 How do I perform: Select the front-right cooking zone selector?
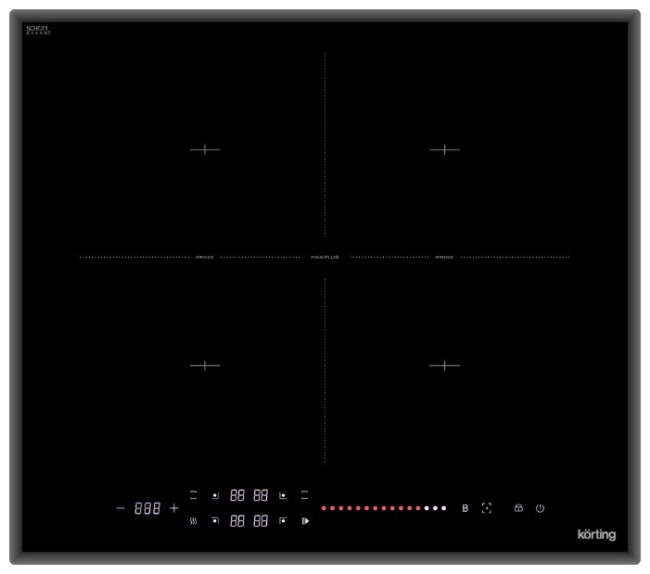pos(283,521)
